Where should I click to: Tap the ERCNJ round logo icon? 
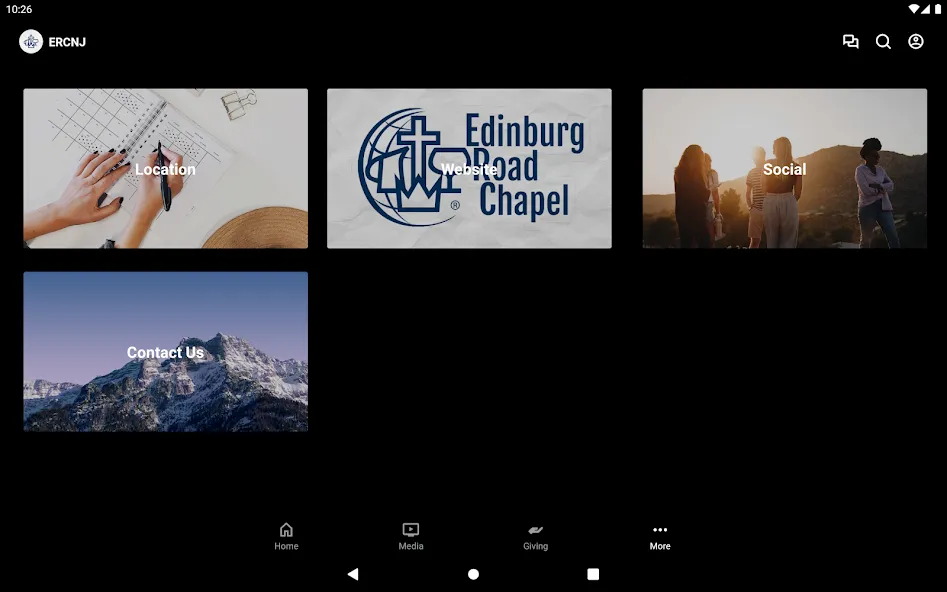click(x=31, y=42)
